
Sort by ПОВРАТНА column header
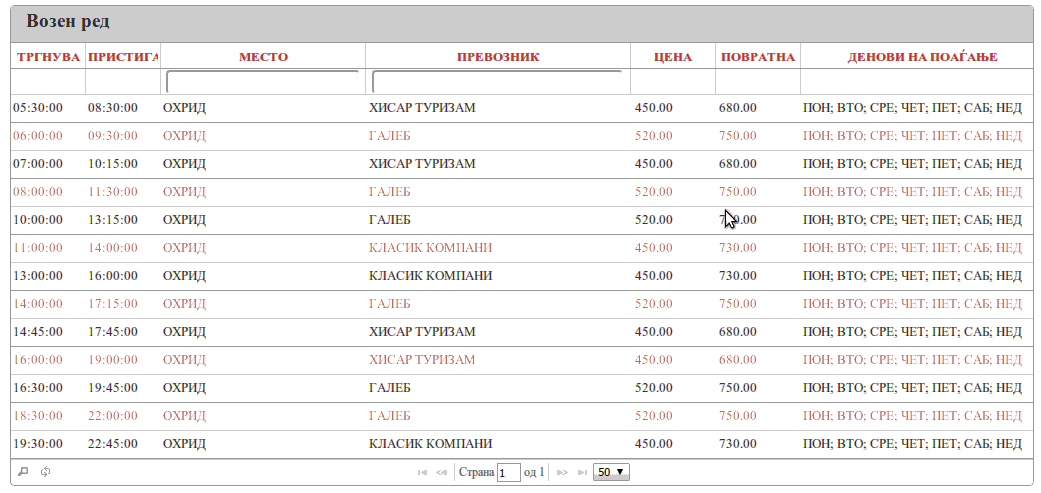pos(758,56)
